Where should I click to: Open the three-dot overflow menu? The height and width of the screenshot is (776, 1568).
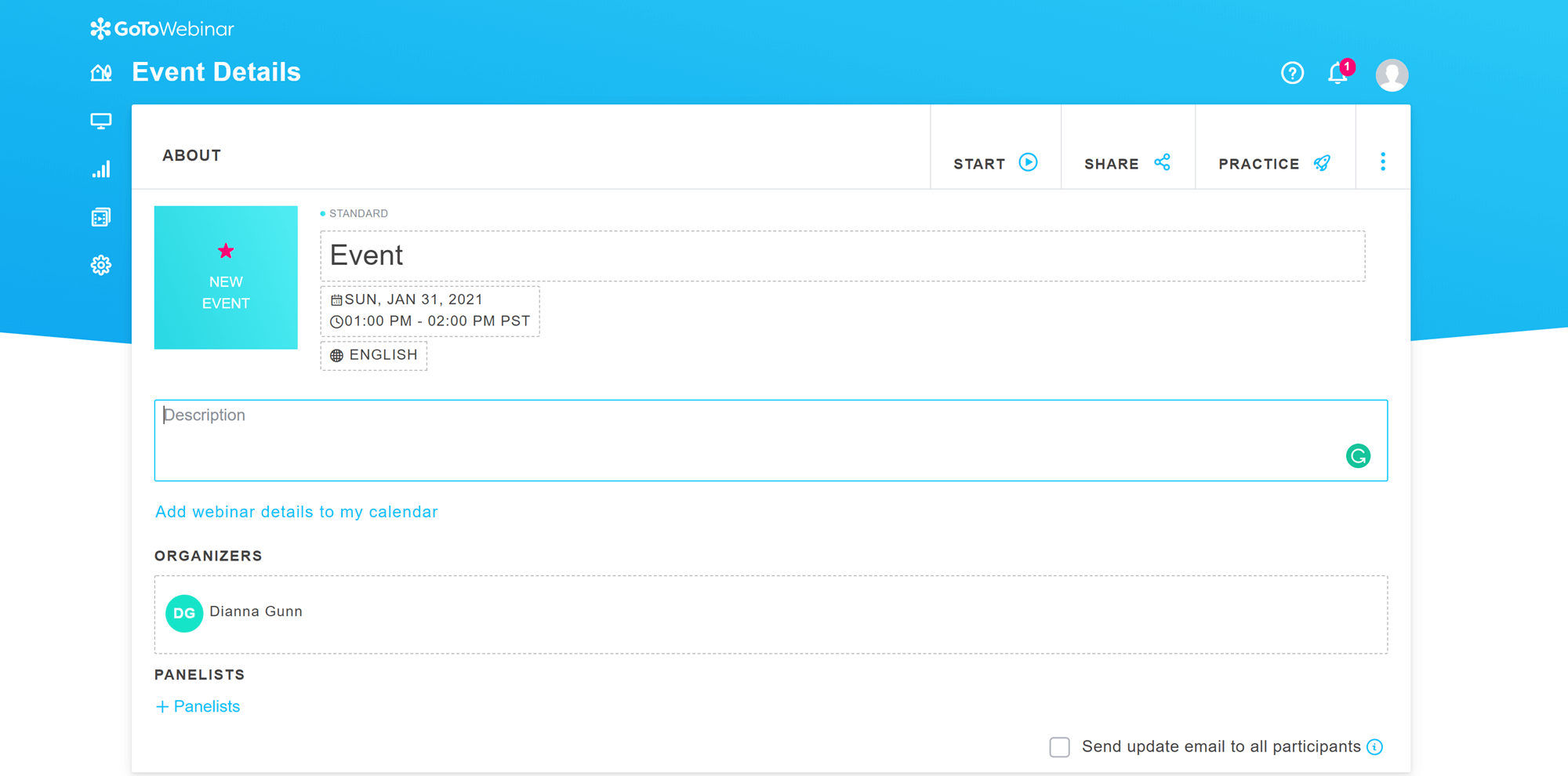click(x=1383, y=161)
